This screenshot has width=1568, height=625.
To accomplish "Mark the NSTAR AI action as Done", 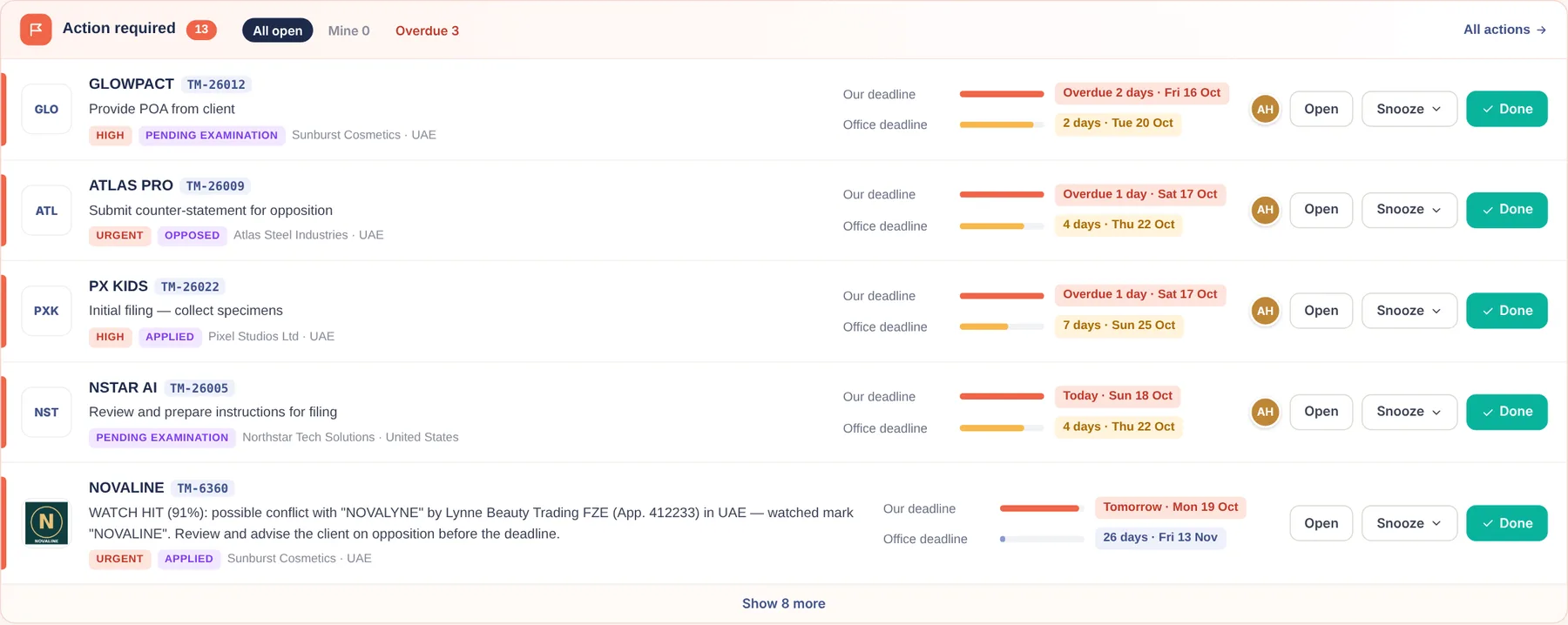I will pyautogui.click(x=1506, y=412).
